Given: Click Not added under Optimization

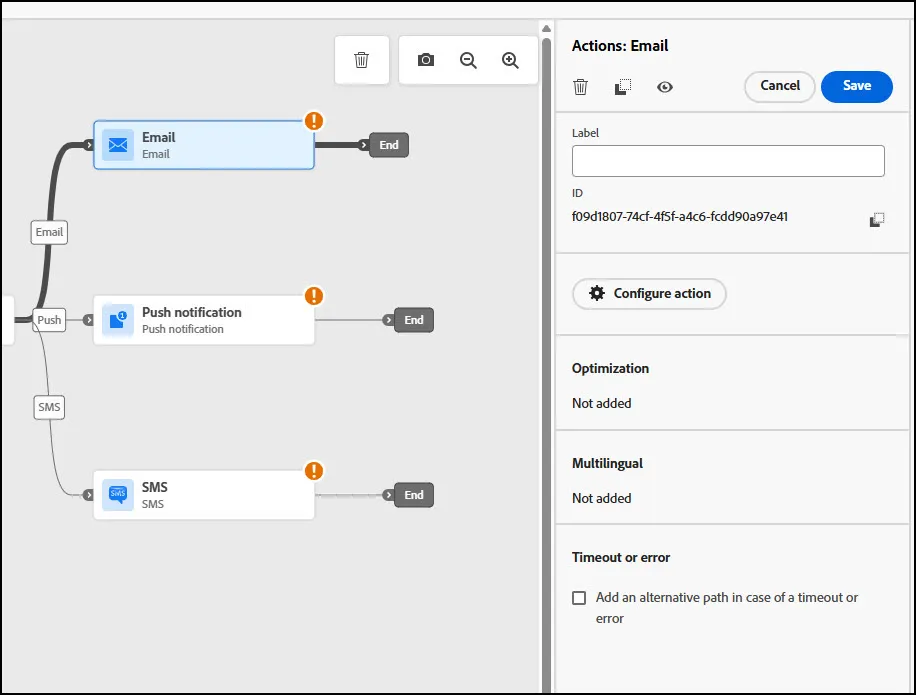Looking at the screenshot, I should click(x=602, y=404).
